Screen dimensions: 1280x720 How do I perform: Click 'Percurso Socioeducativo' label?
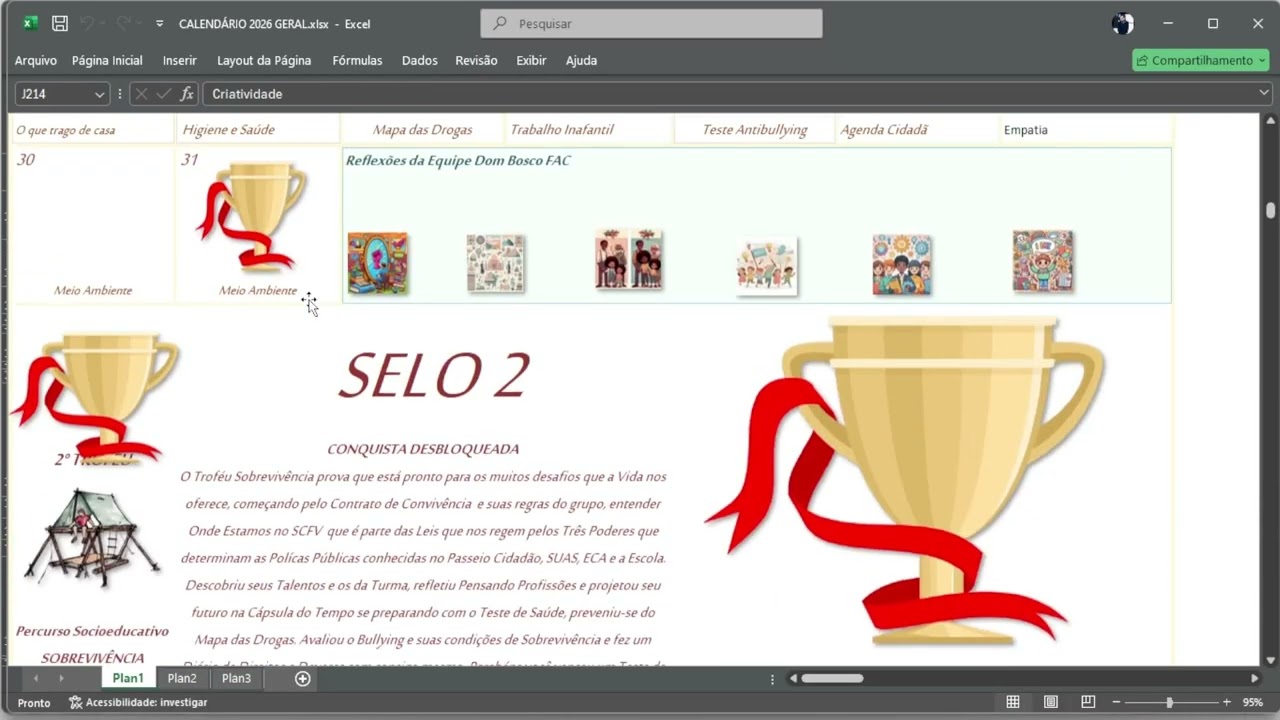92,631
